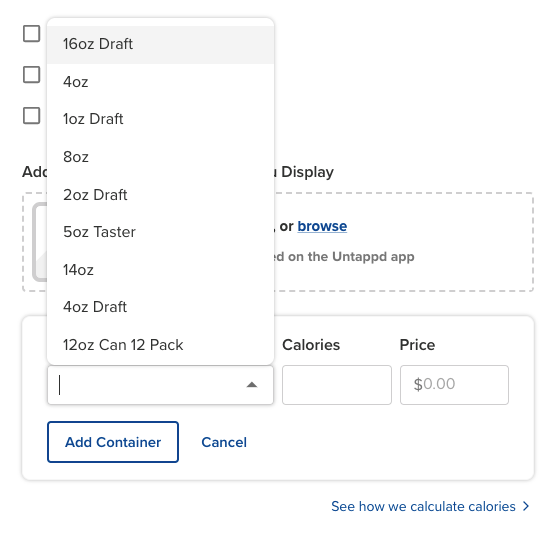The height and width of the screenshot is (535, 550).
Task: Cancel adding the container
Action: (x=224, y=442)
